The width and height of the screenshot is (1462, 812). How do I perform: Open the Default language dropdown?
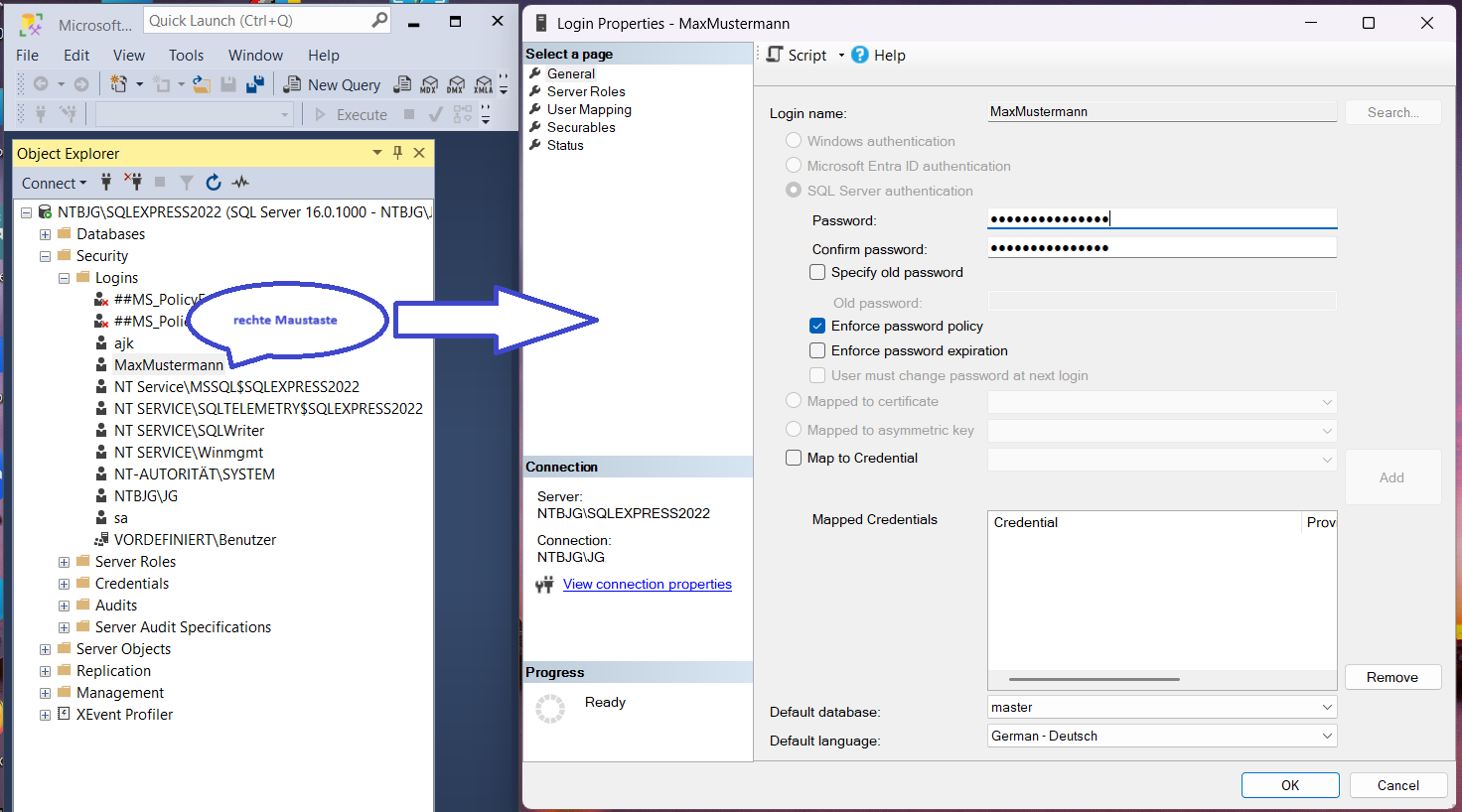pyautogui.click(x=1327, y=736)
